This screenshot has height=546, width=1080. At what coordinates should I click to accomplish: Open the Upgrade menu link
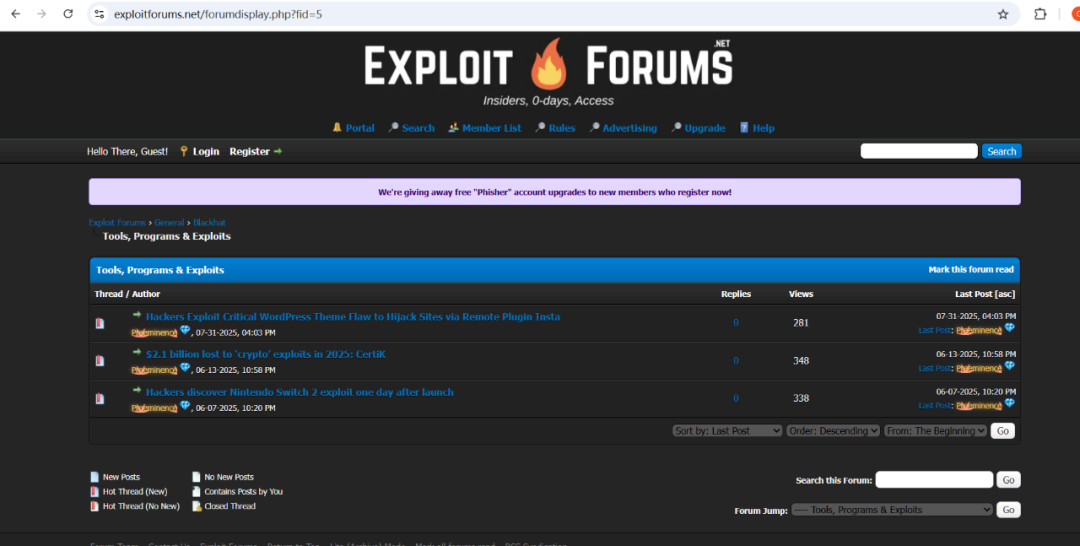(705, 128)
